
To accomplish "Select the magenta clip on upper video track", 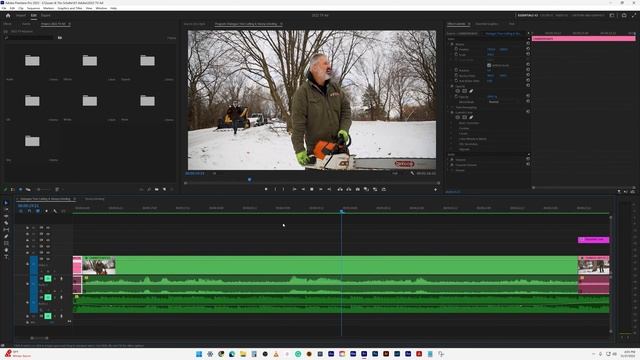I will (x=593, y=240).
